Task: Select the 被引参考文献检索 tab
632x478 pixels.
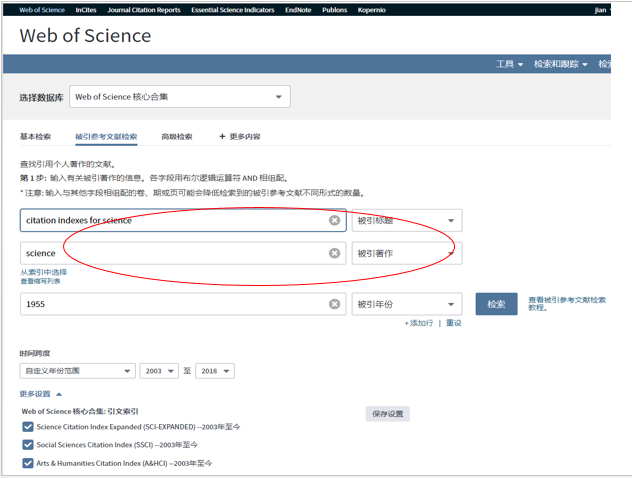Action: [106, 137]
